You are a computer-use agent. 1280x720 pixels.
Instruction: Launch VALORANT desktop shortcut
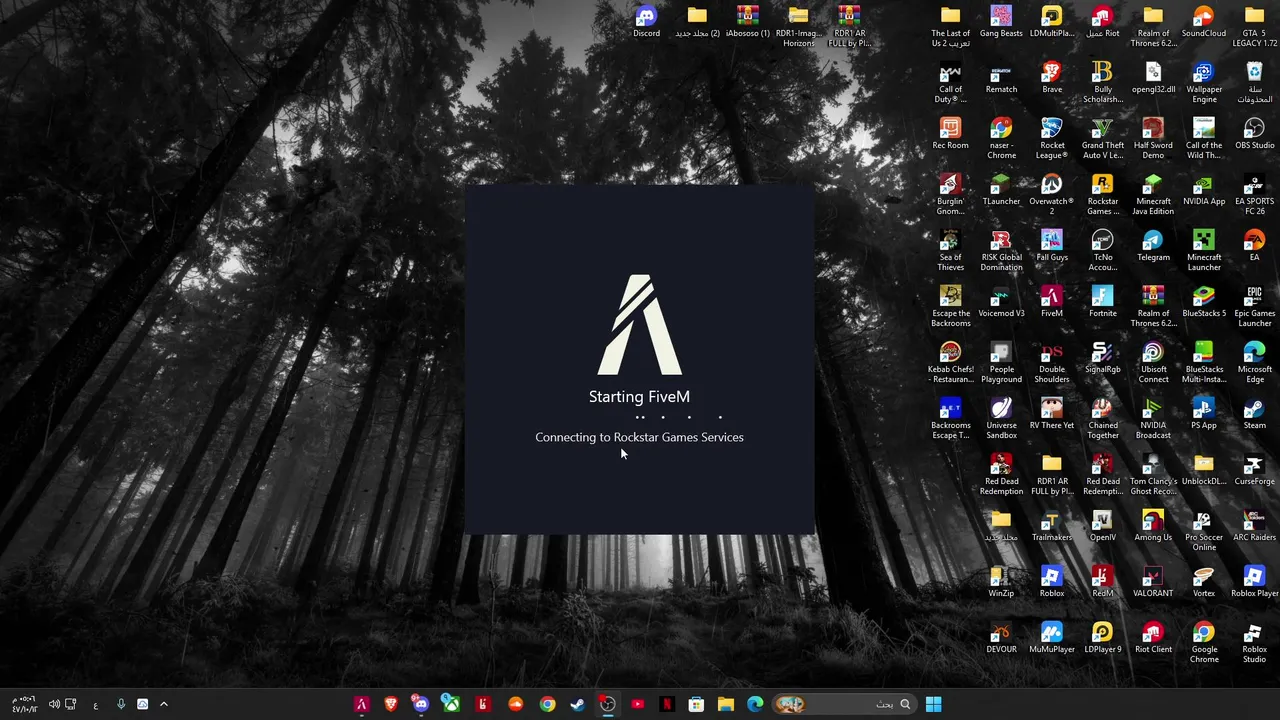(1153, 582)
